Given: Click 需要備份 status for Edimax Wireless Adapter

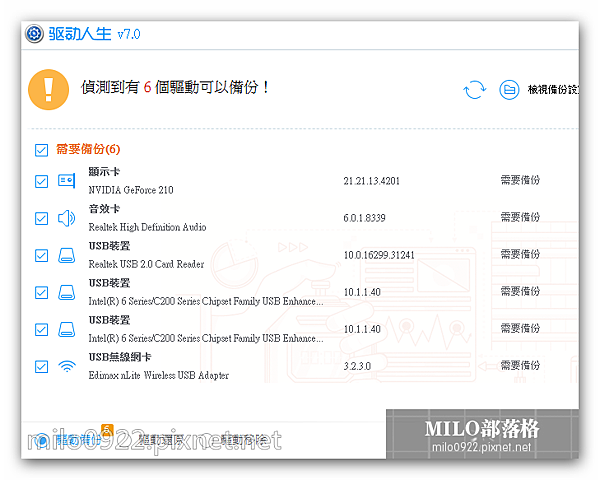Looking at the screenshot, I should tap(520, 365).
